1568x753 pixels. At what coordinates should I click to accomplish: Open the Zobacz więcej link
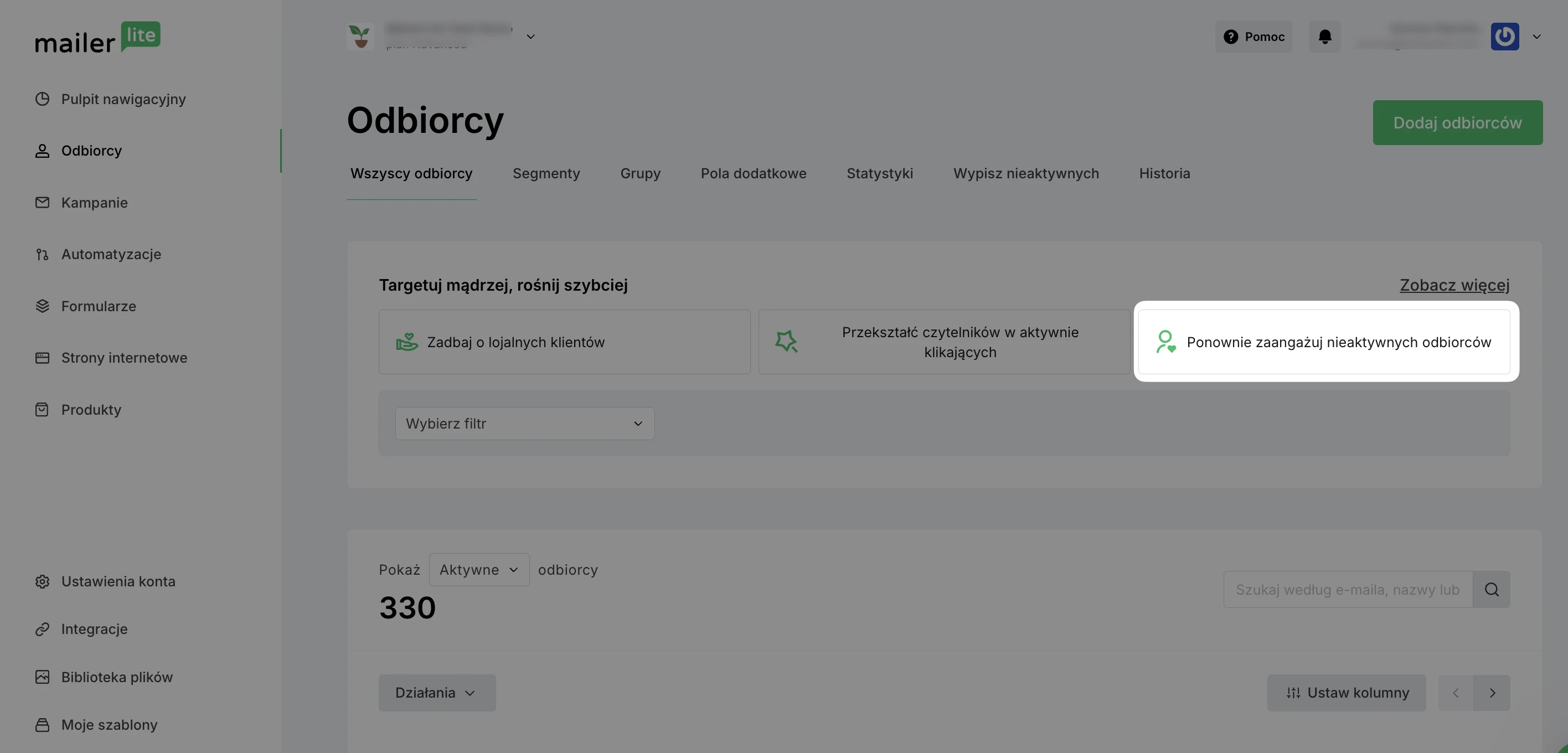click(x=1454, y=285)
